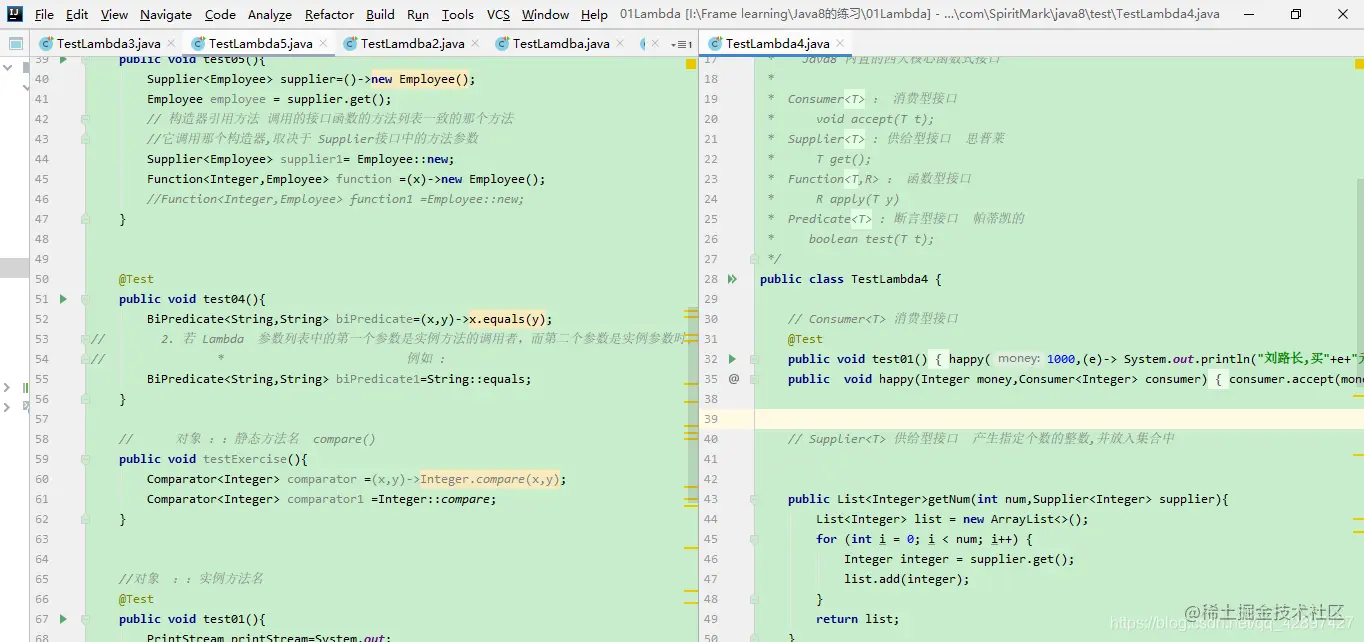Click the 'money:' parameter hint on line 32
The image size is (1364, 642).
click(1019, 359)
